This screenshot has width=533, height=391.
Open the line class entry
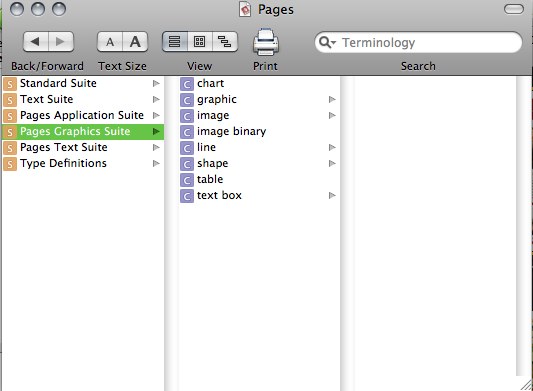[x=259, y=147]
